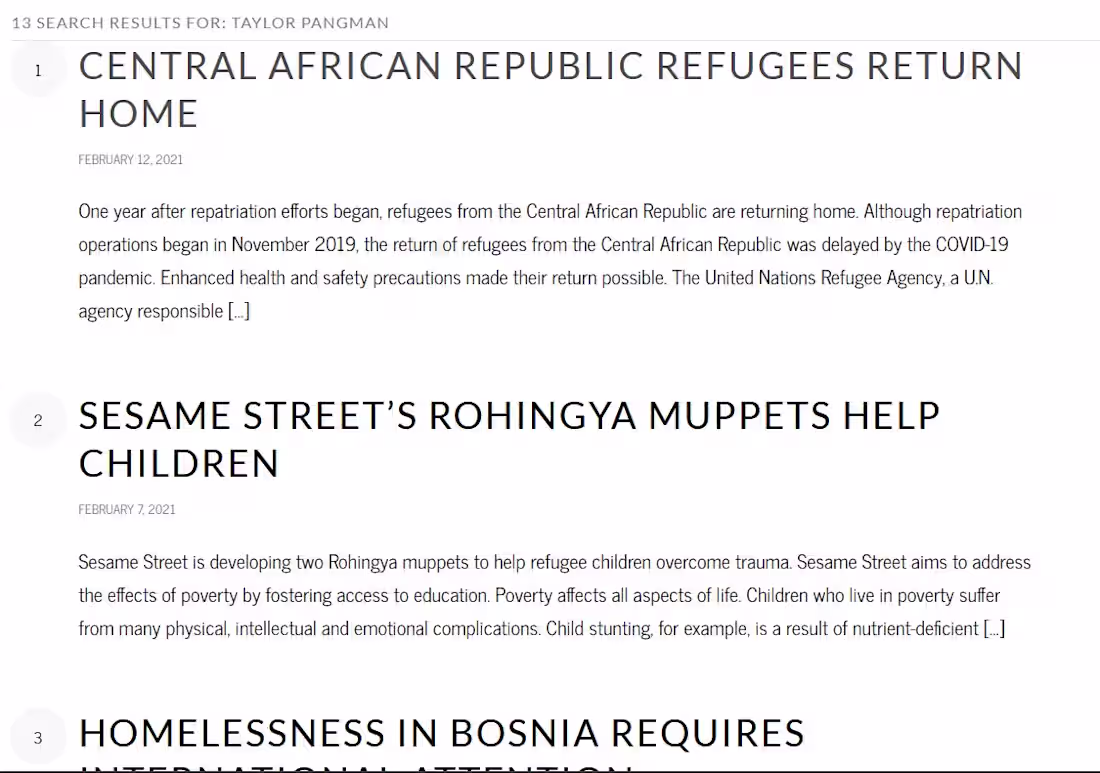Click the ellipsis after "agency responsible"

coord(239,311)
